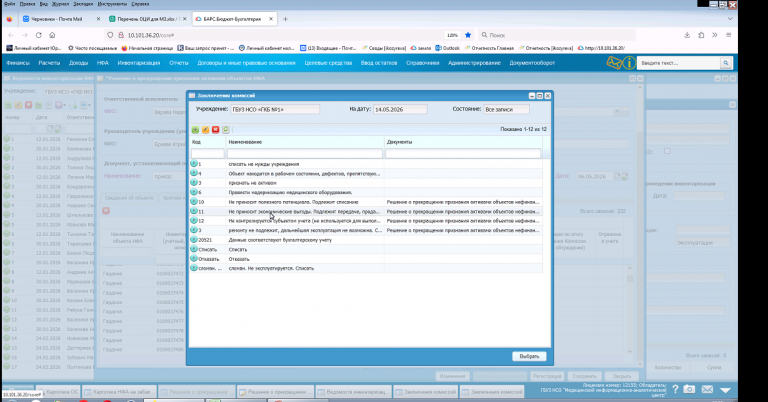The height and width of the screenshot is (402, 768).
Task: Switch to the Черновики - Почта Mail tab
Action: (61, 19)
